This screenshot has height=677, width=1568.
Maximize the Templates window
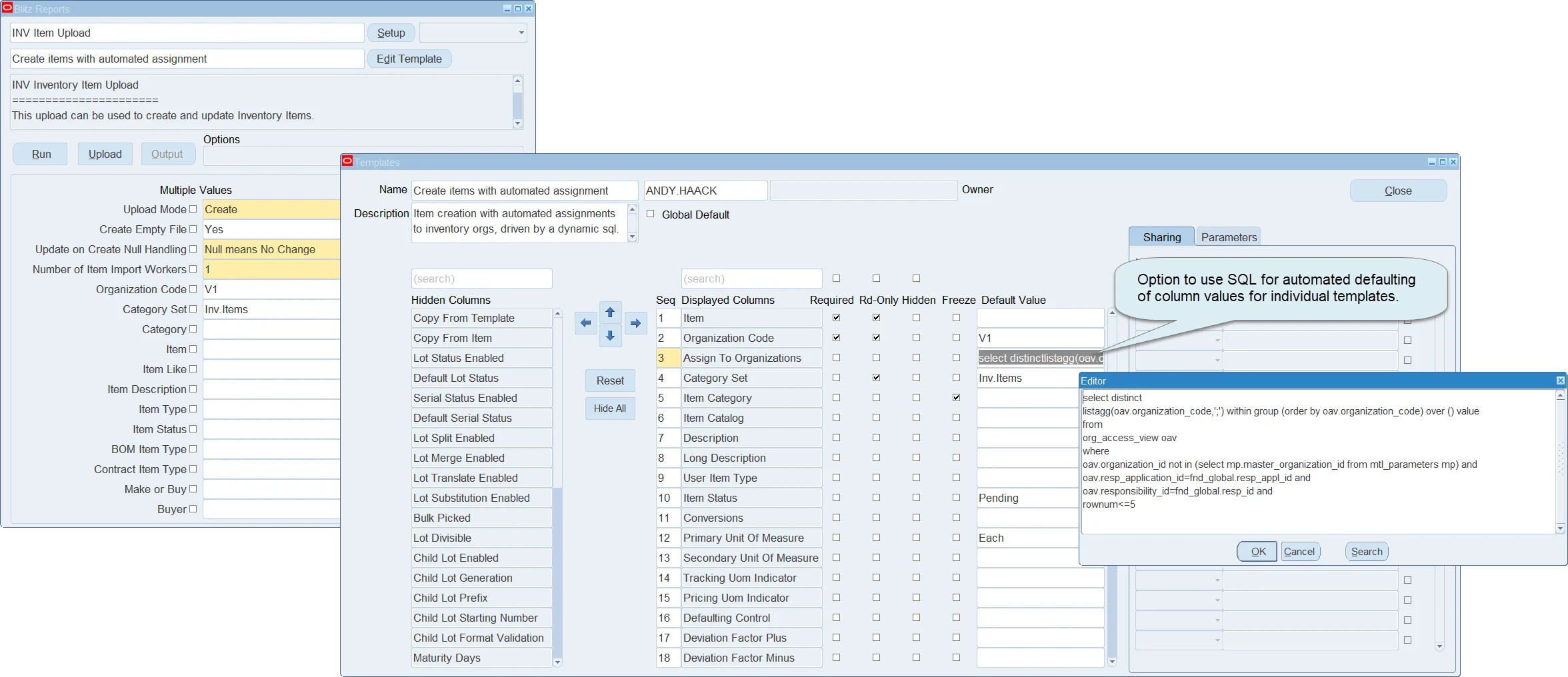1443,162
